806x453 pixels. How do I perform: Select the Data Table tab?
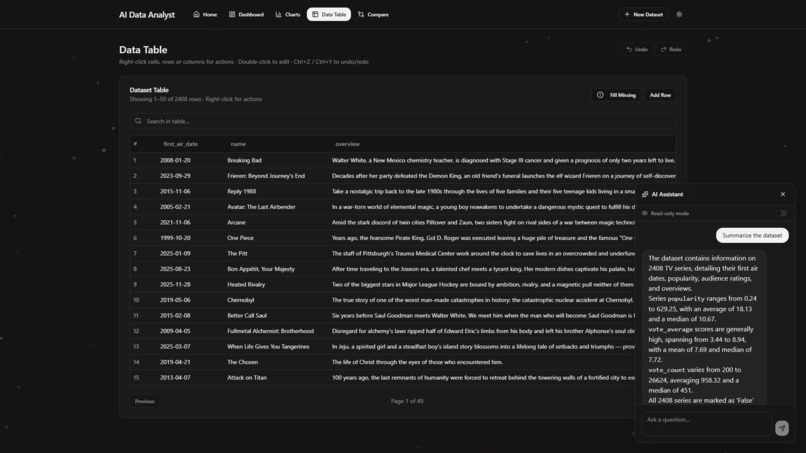click(329, 14)
